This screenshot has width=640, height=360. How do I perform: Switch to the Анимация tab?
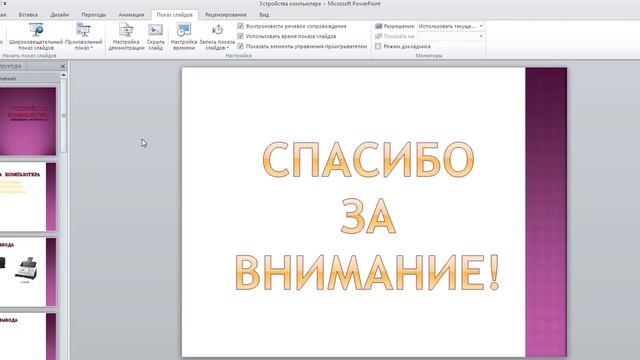point(131,15)
